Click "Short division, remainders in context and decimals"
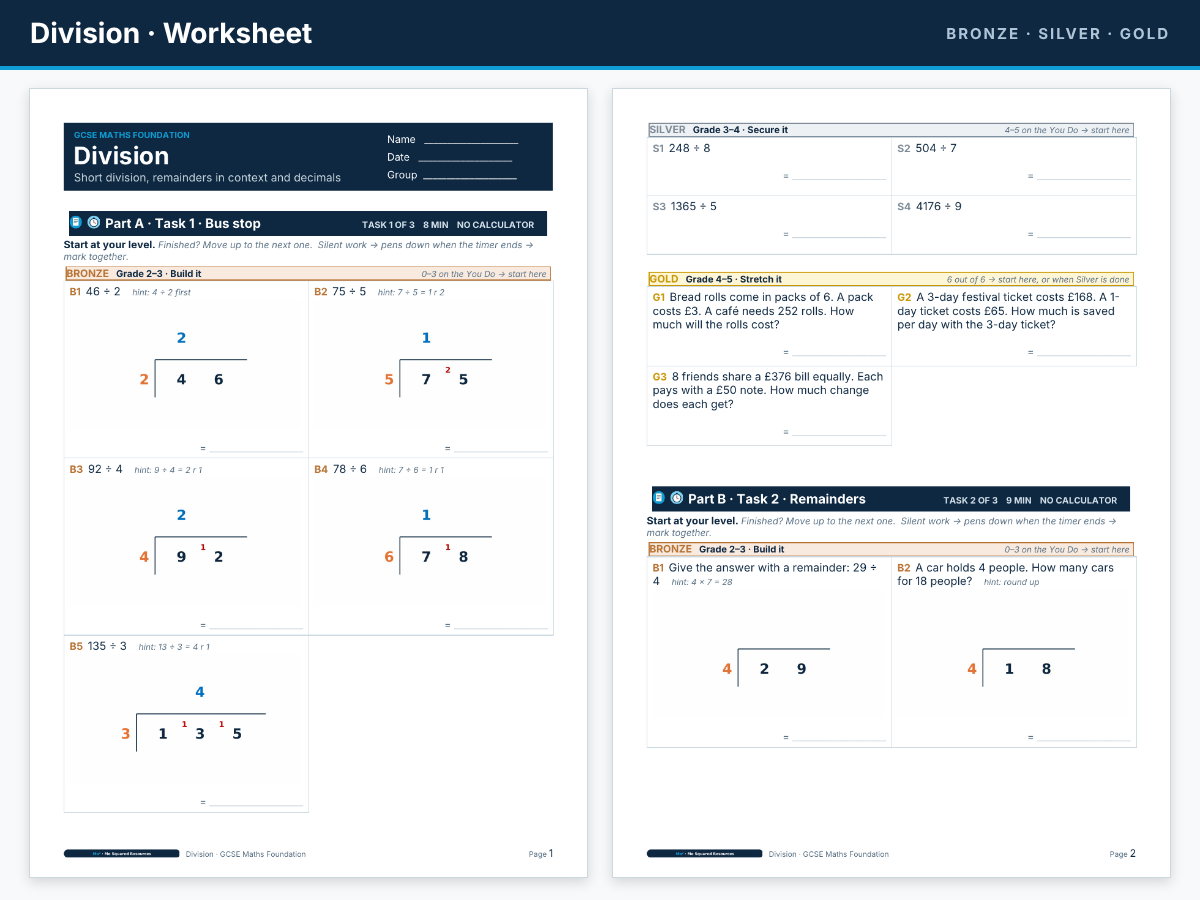Screen dimensions: 1200x900 tap(207, 178)
